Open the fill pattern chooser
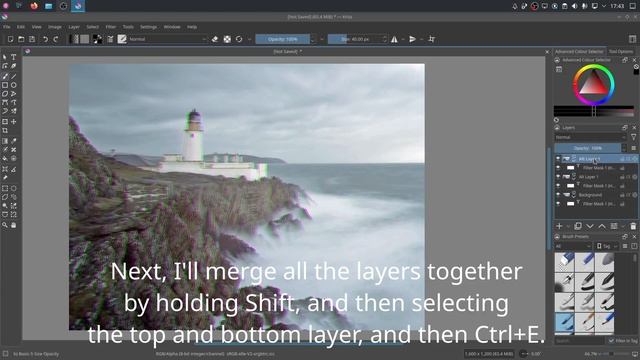 point(84,39)
